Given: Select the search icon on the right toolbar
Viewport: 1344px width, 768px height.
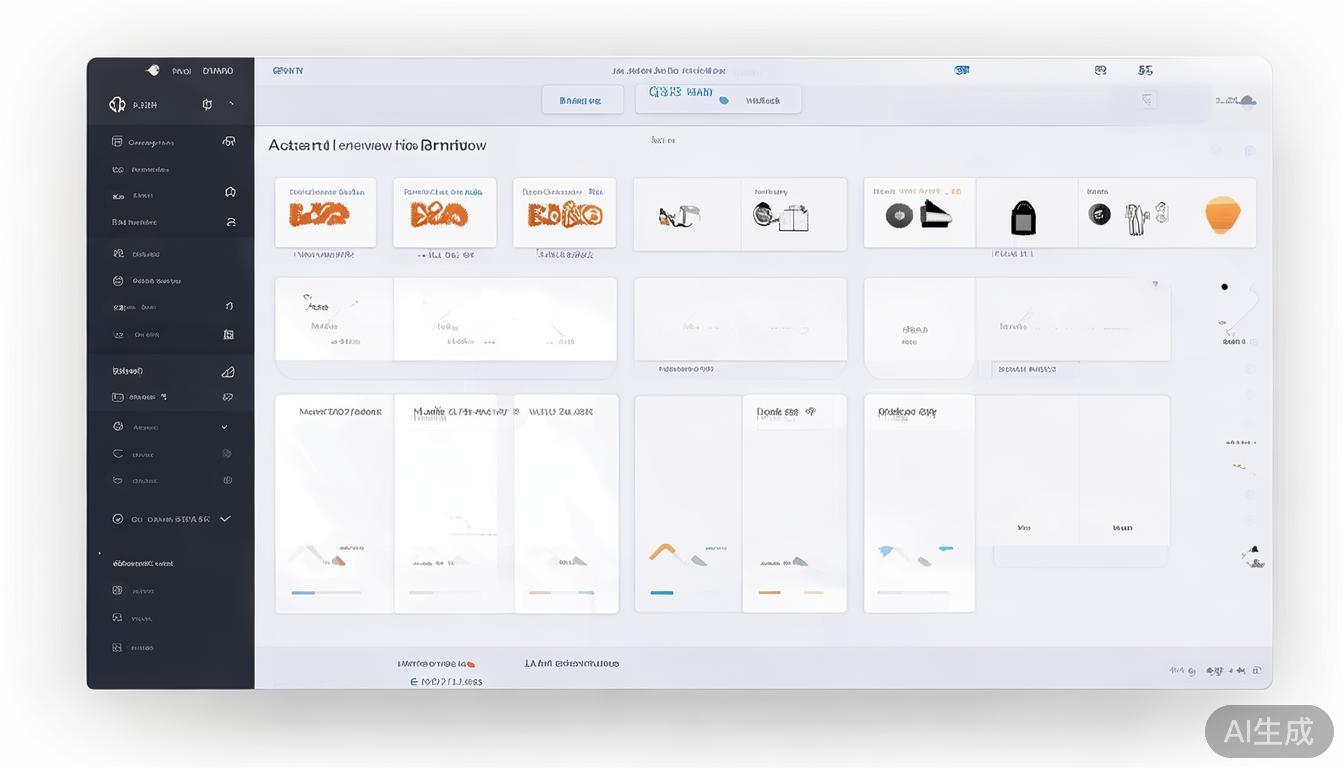Looking at the screenshot, I should tap(1147, 98).
